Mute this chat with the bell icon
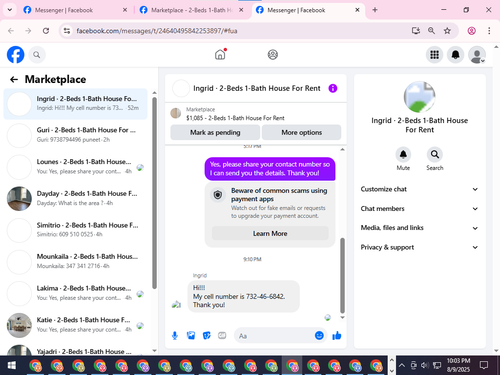 coord(403,154)
